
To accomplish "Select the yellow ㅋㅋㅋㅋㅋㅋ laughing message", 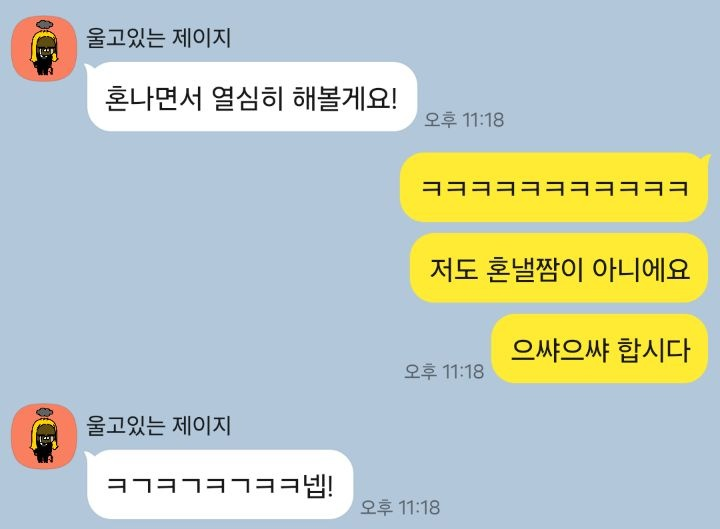I will 554,187.
